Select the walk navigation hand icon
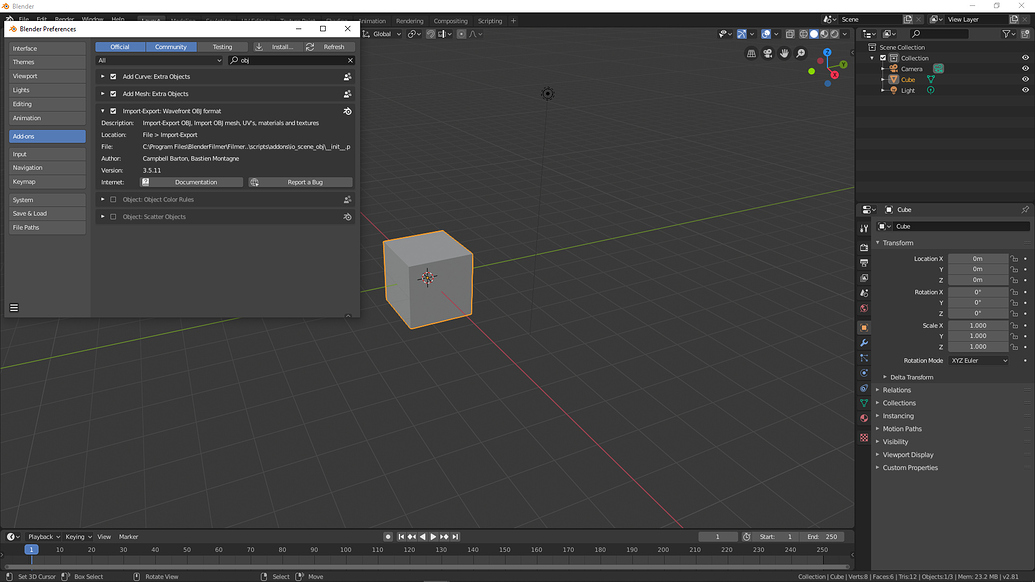1035x582 pixels. point(784,53)
